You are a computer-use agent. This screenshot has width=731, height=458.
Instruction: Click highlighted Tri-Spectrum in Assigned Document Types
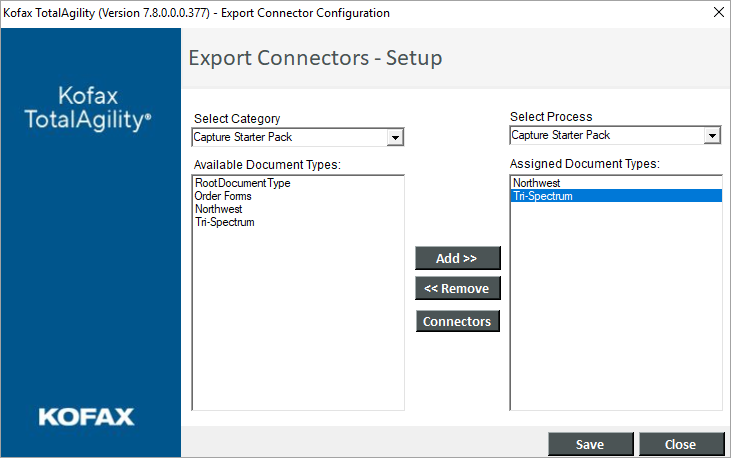543,196
